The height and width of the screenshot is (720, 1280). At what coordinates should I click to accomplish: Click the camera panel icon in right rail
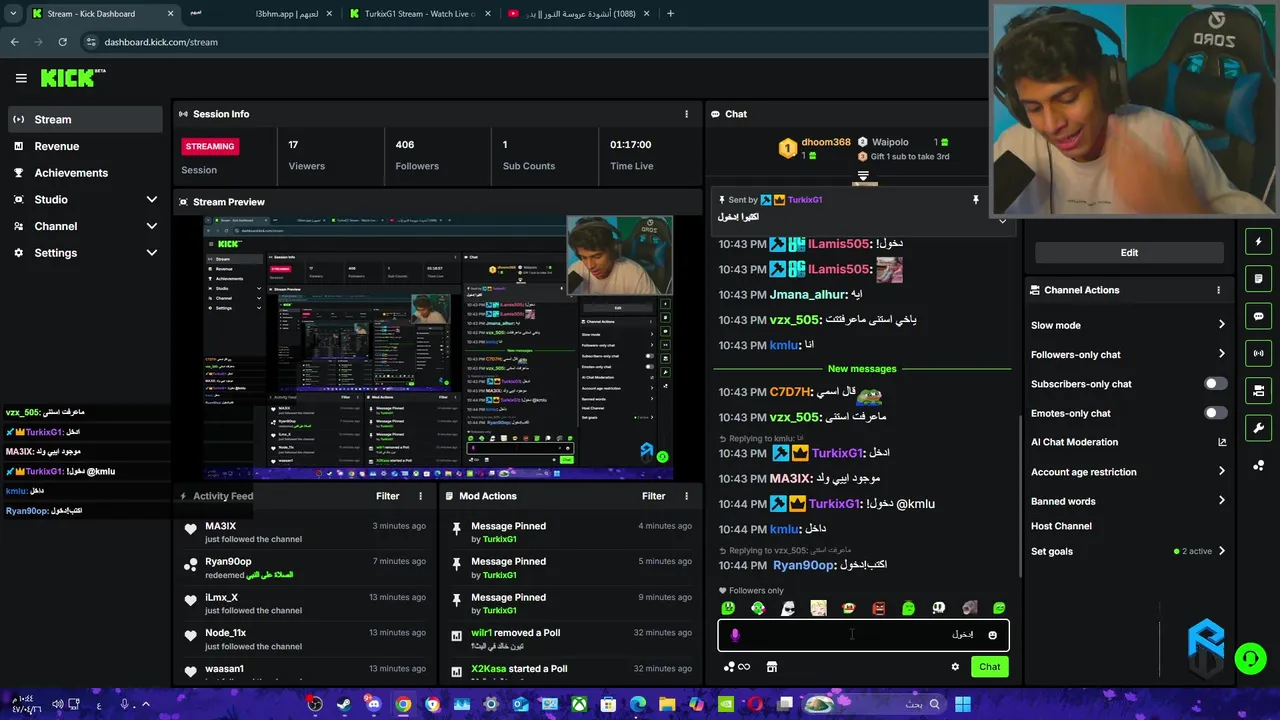(x=1258, y=391)
